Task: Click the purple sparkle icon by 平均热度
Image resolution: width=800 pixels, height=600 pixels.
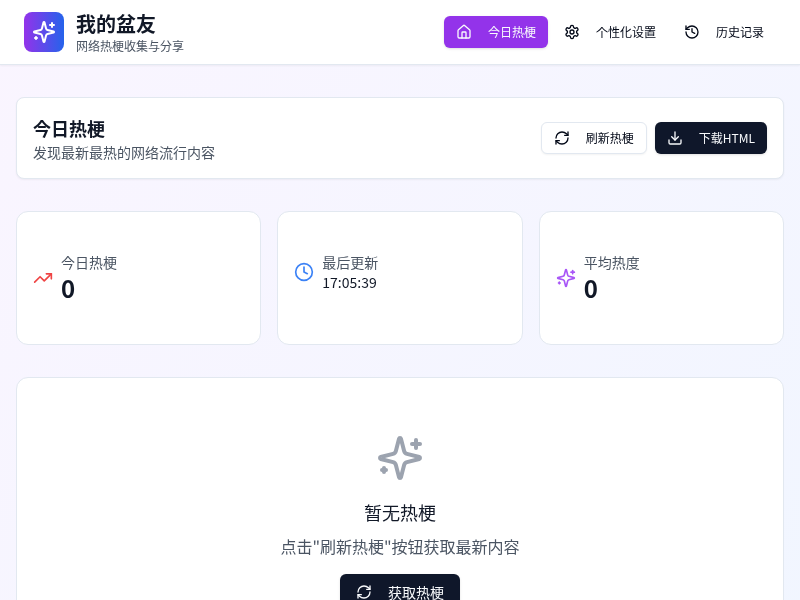Action: (566, 278)
